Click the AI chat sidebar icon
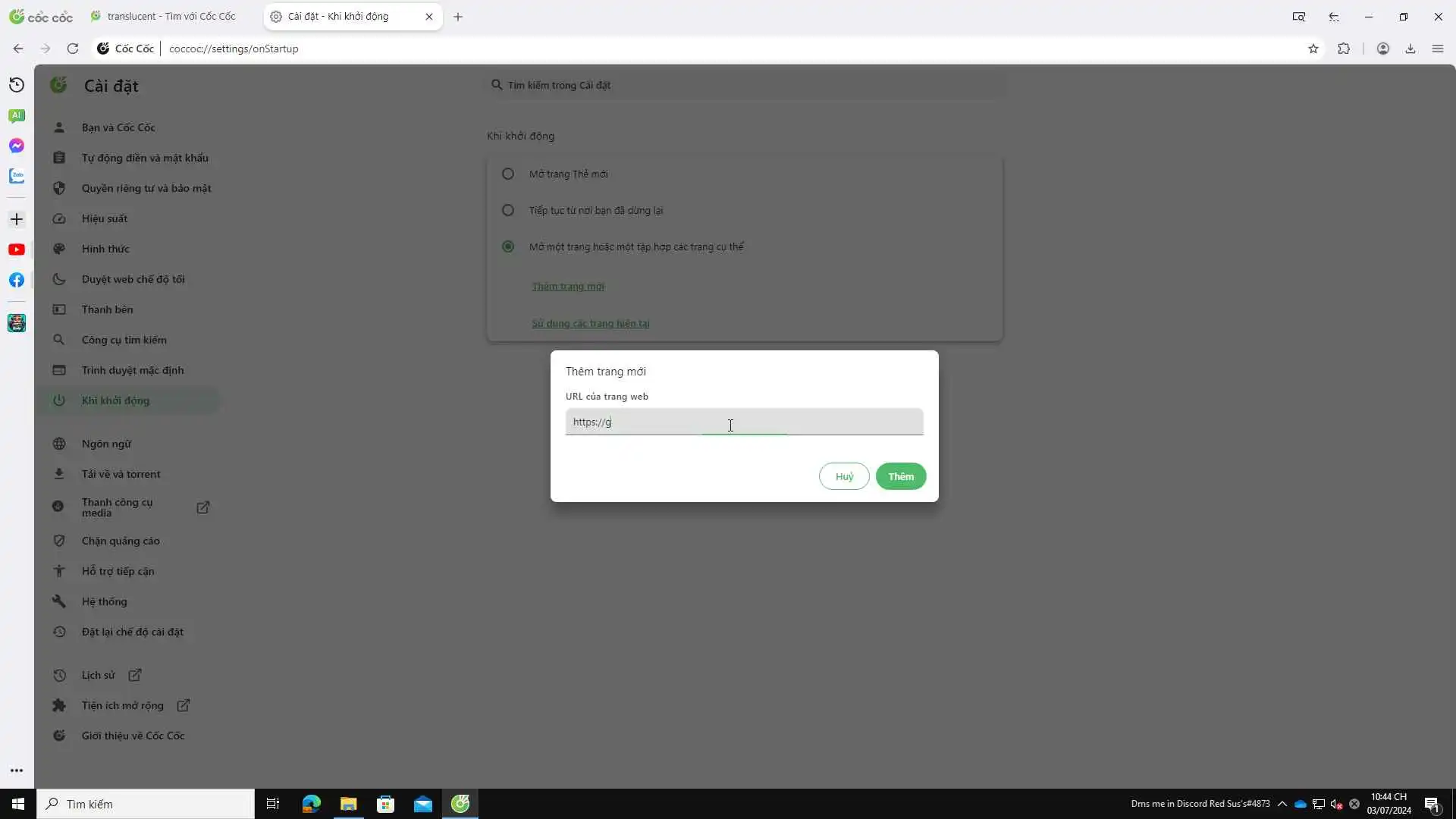The height and width of the screenshot is (819, 1456). (x=17, y=115)
